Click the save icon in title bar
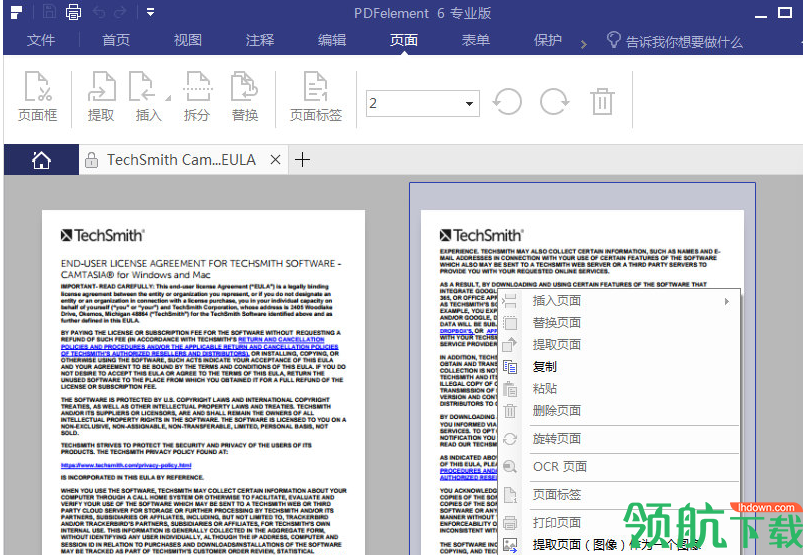 [x=49, y=12]
